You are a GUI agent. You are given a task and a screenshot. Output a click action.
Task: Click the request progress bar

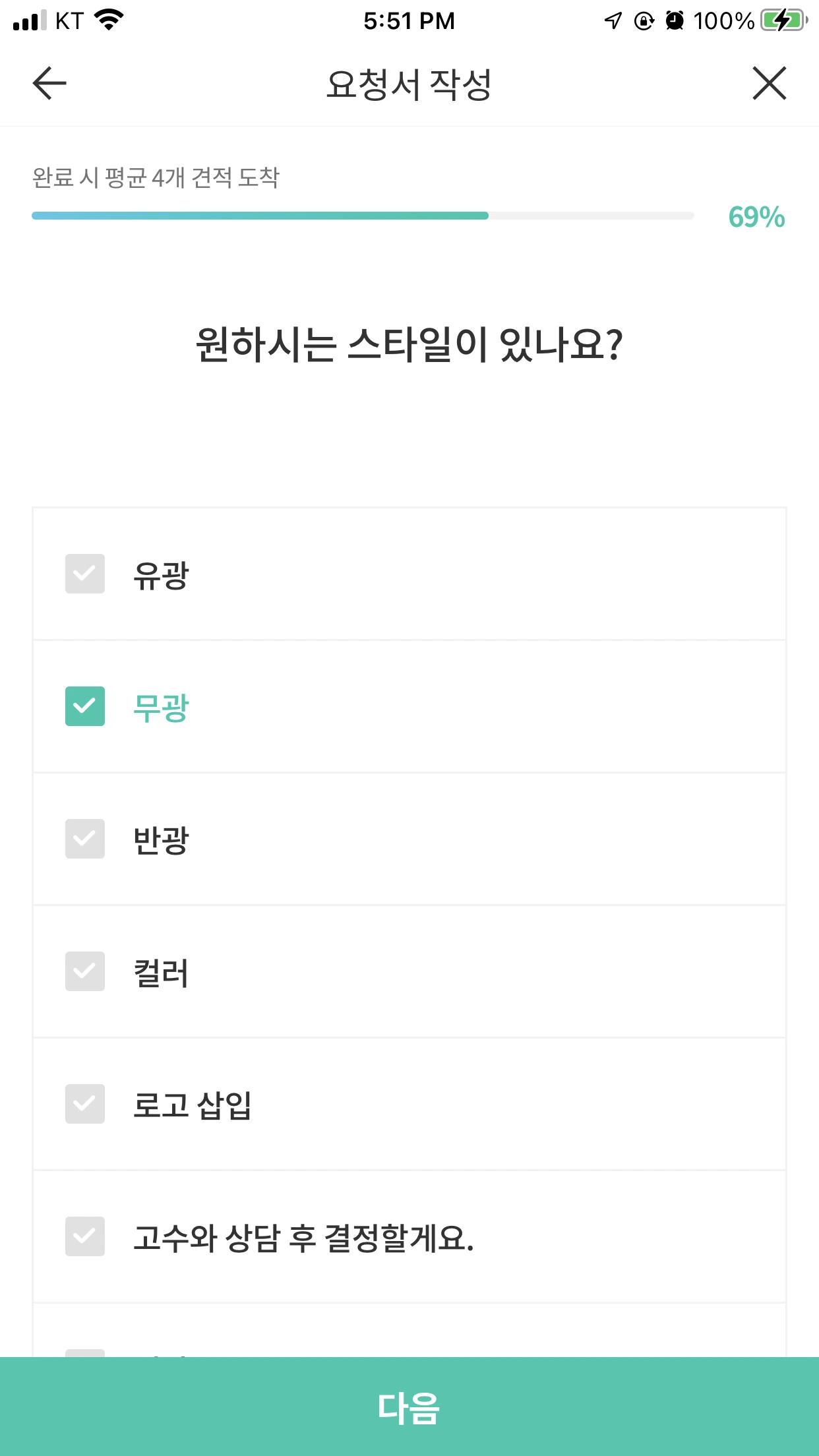coord(363,216)
